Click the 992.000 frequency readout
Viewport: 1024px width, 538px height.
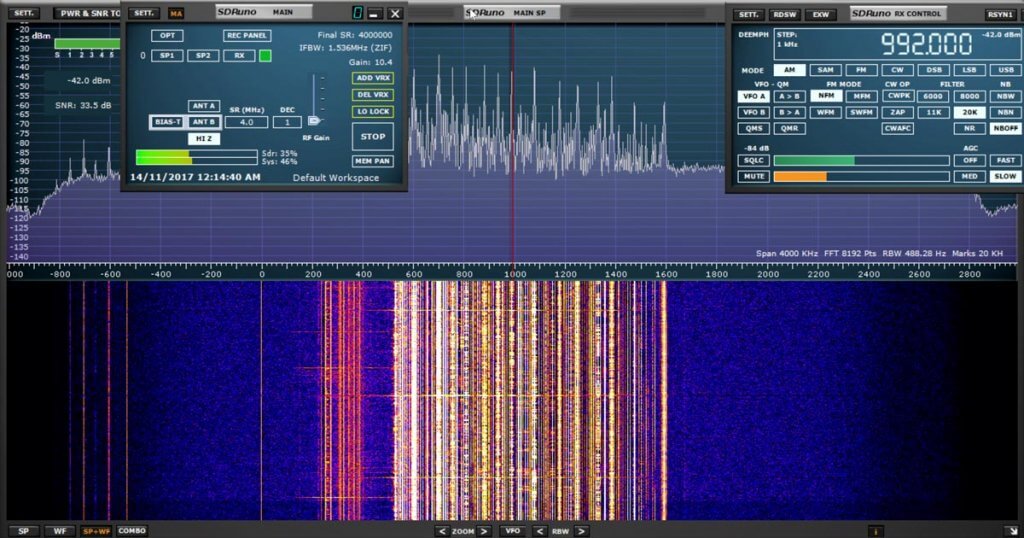pyautogui.click(x=926, y=45)
